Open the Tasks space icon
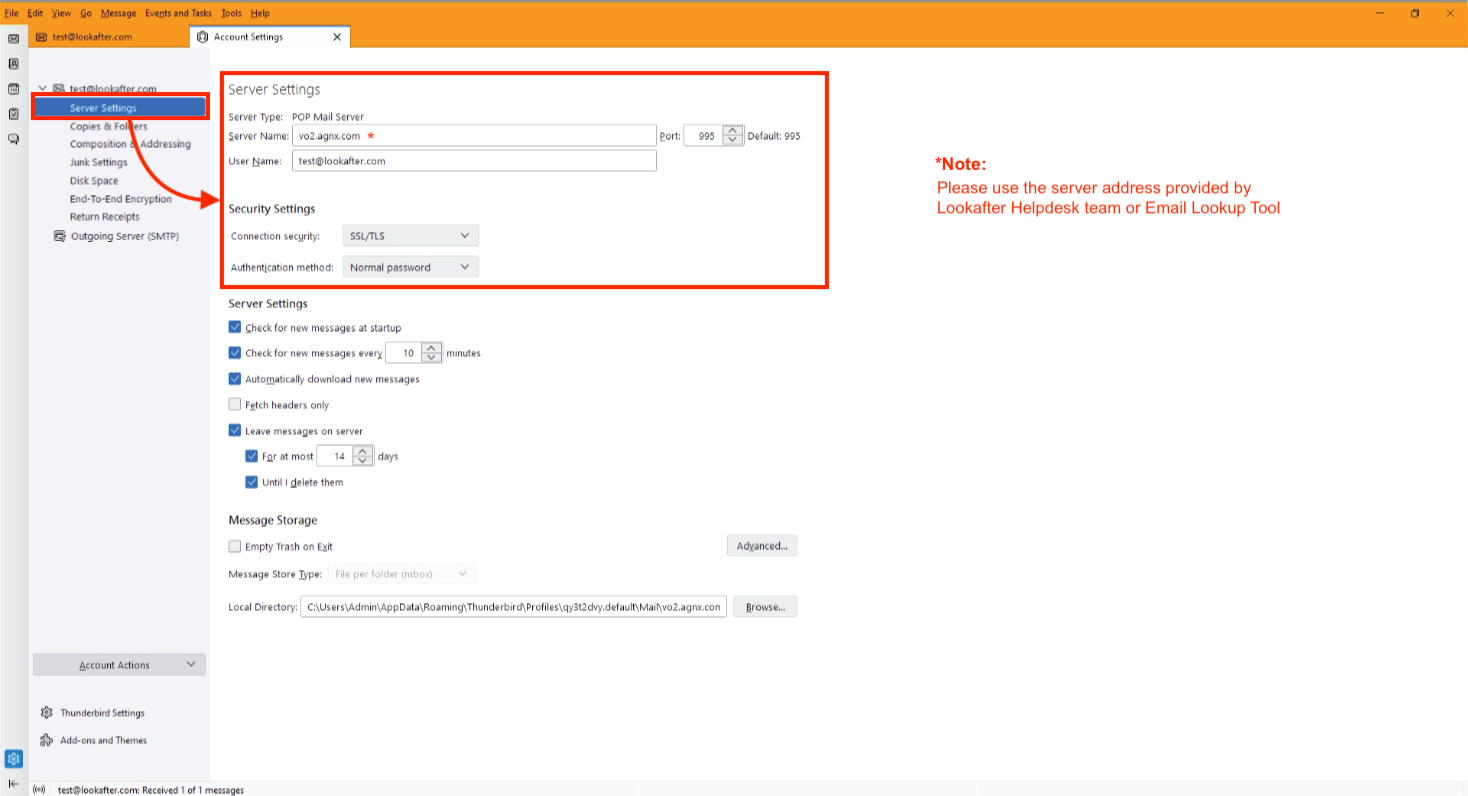The width and height of the screenshot is (1468, 796). [13, 114]
